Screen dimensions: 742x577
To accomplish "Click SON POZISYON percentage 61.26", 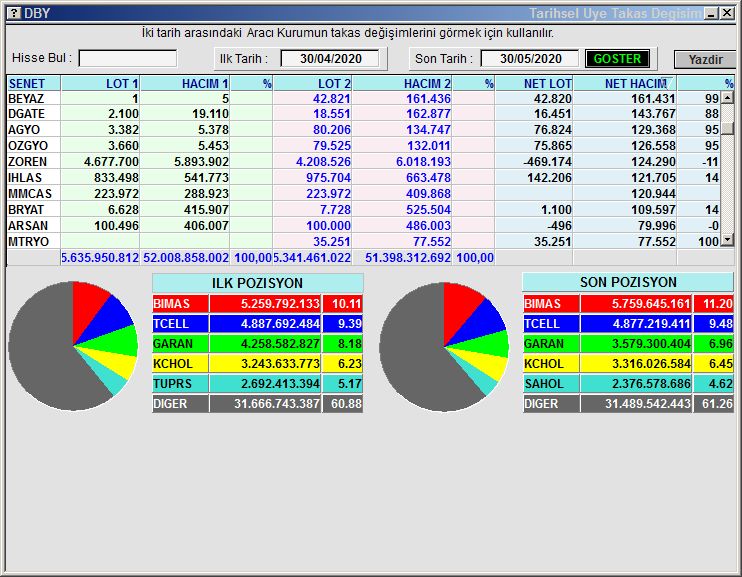I will tap(714, 404).
